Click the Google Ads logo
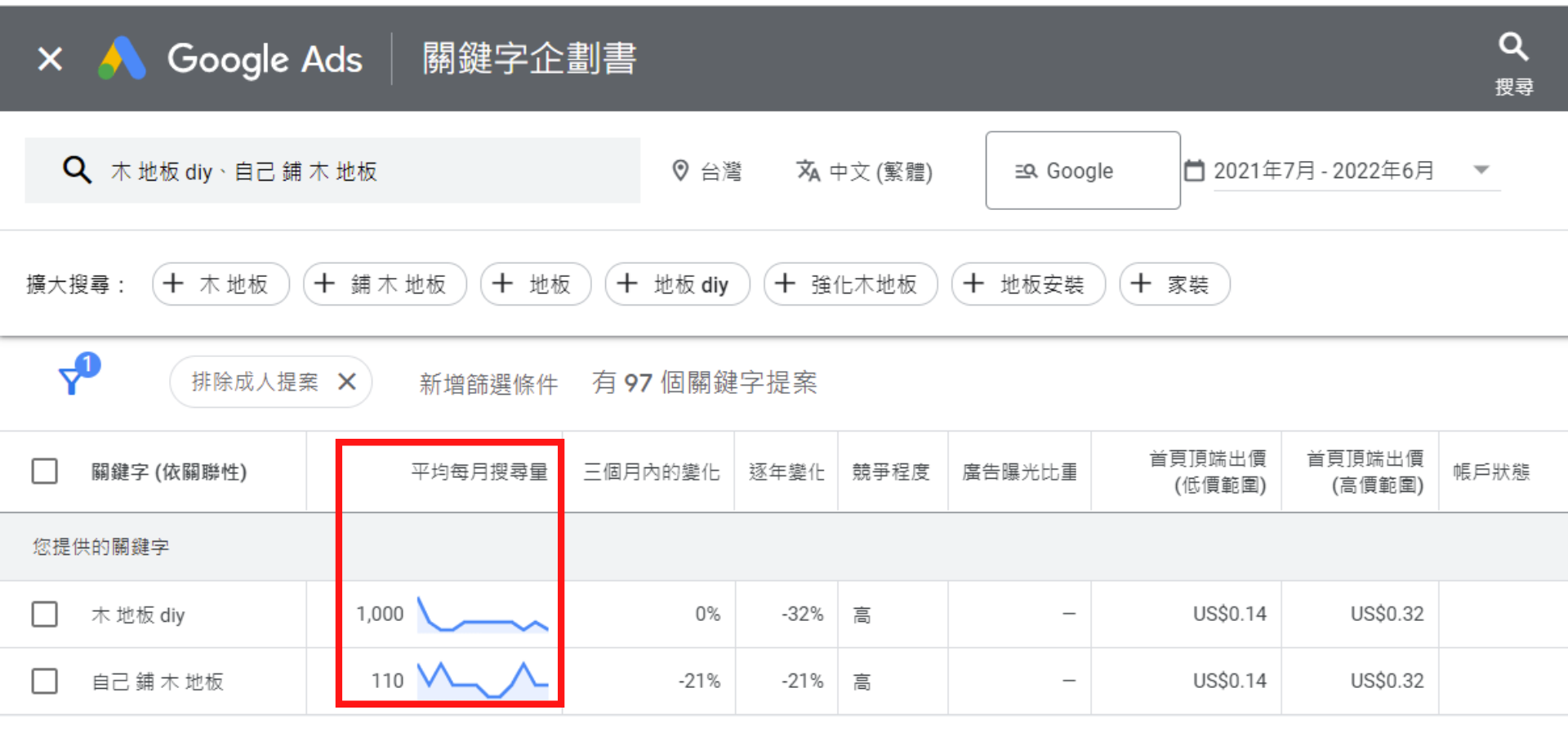This screenshot has width=1568, height=737. coord(122,59)
